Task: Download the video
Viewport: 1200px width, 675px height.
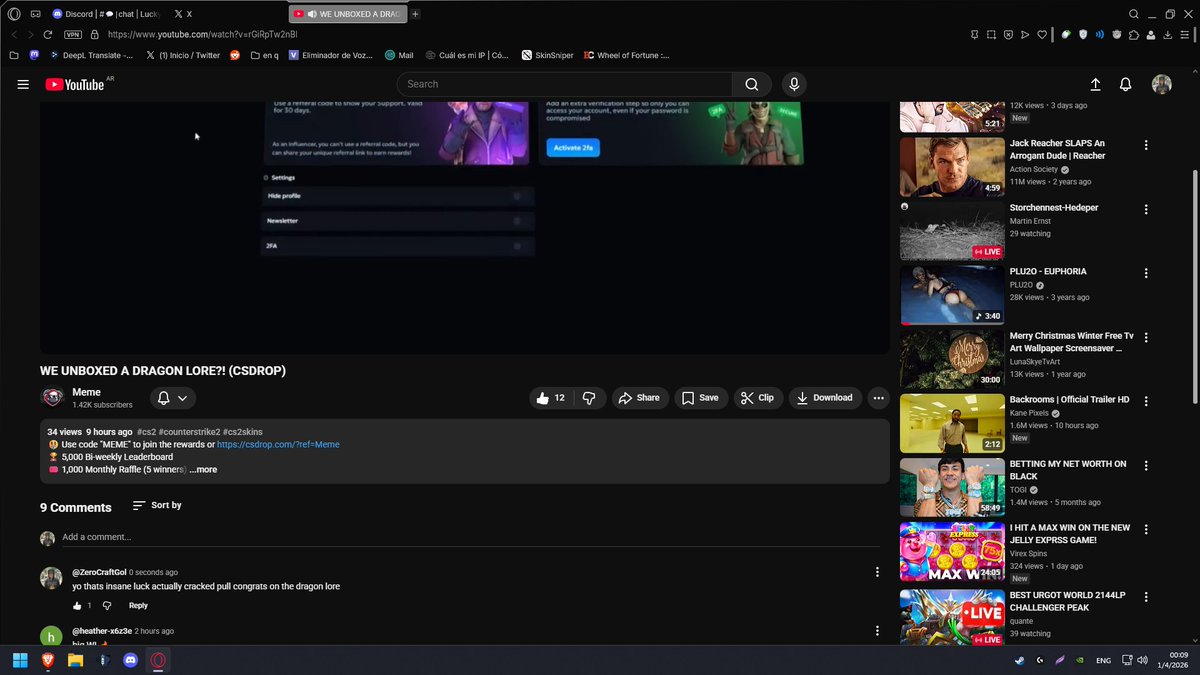Action: pyautogui.click(x=825, y=398)
